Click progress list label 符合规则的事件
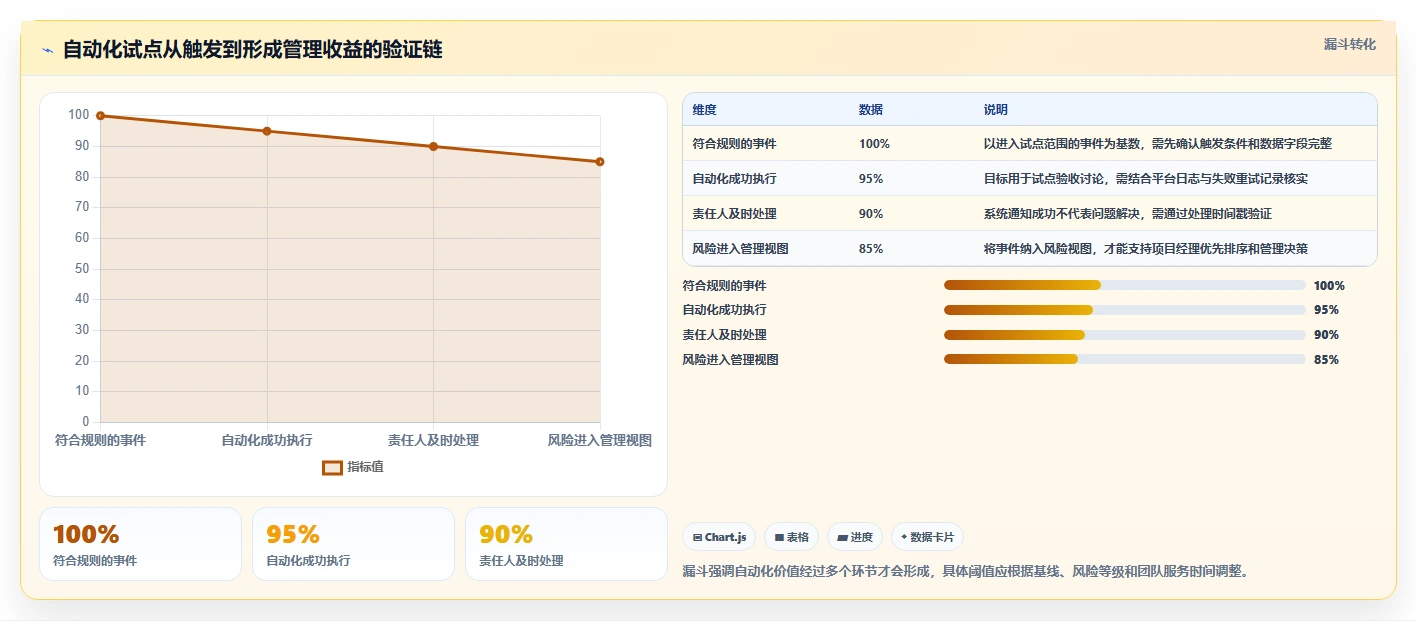This screenshot has height=621, width=1417. (725, 286)
